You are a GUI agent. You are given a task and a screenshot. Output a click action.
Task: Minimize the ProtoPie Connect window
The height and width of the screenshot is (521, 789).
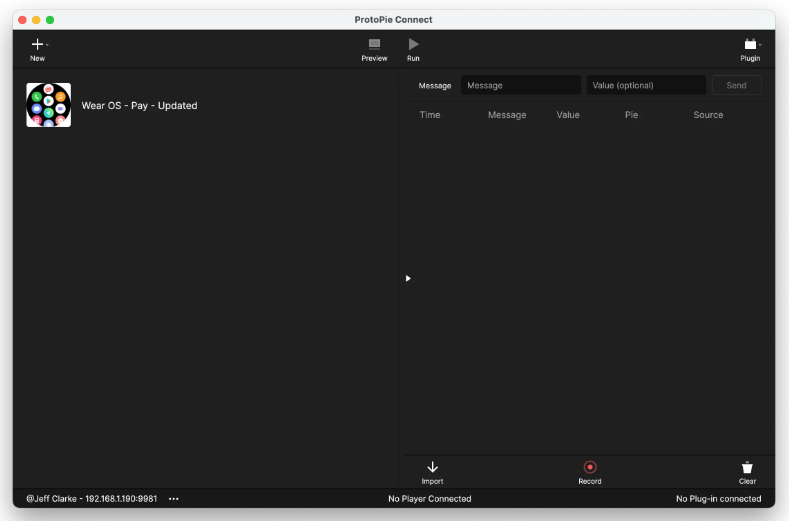point(36,20)
